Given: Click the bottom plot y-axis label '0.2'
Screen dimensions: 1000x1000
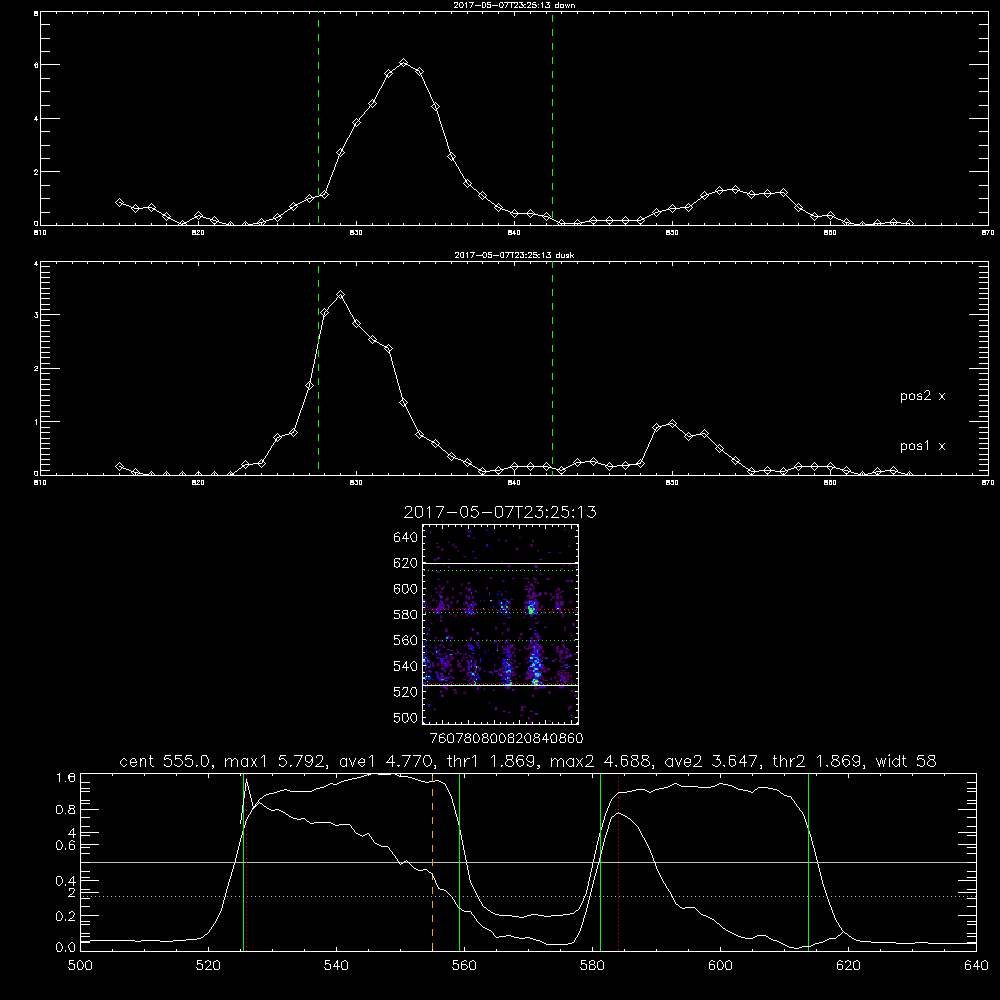Looking at the screenshot, I should click(66, 916).
